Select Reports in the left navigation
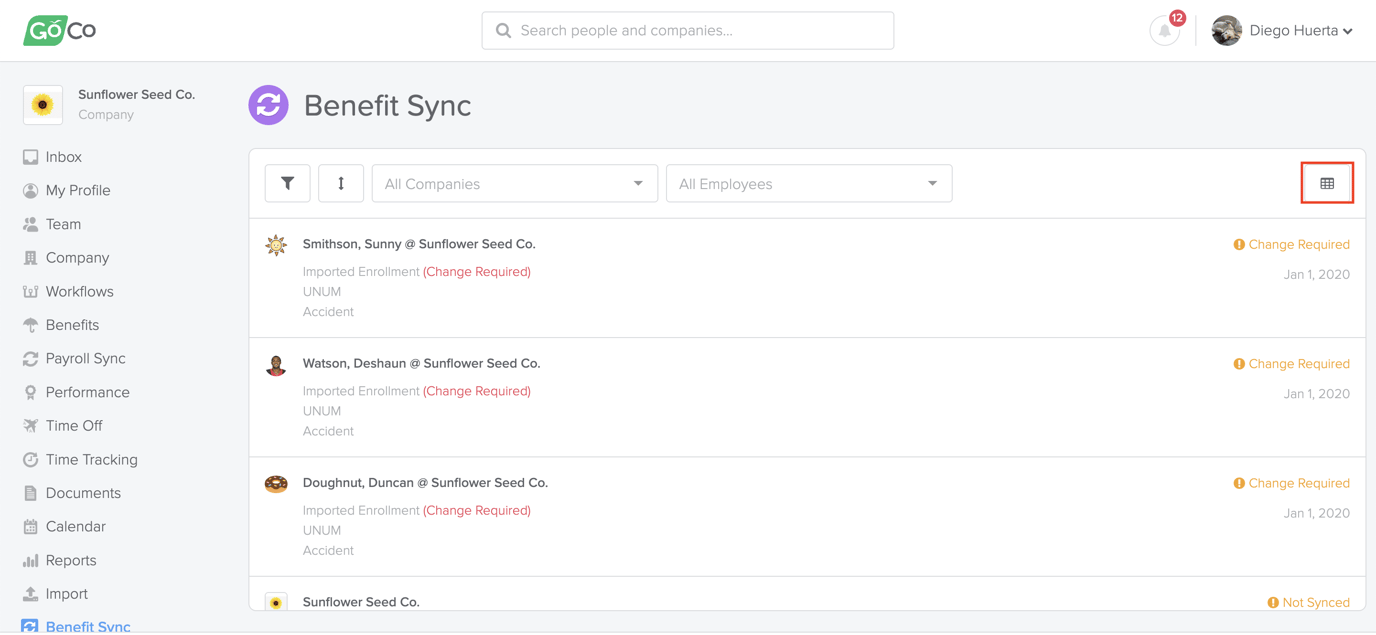 click(x=70, y=560)
